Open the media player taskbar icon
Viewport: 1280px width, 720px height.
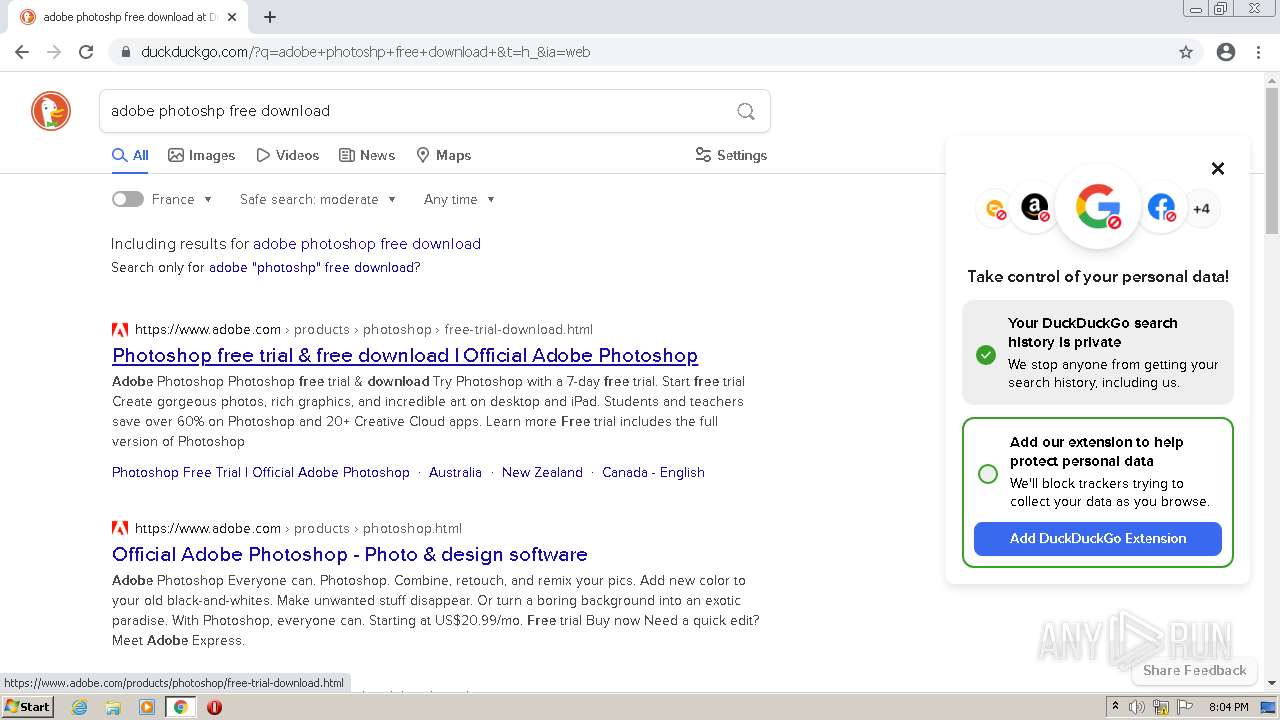pyautogui.click(x=147, y=707)
